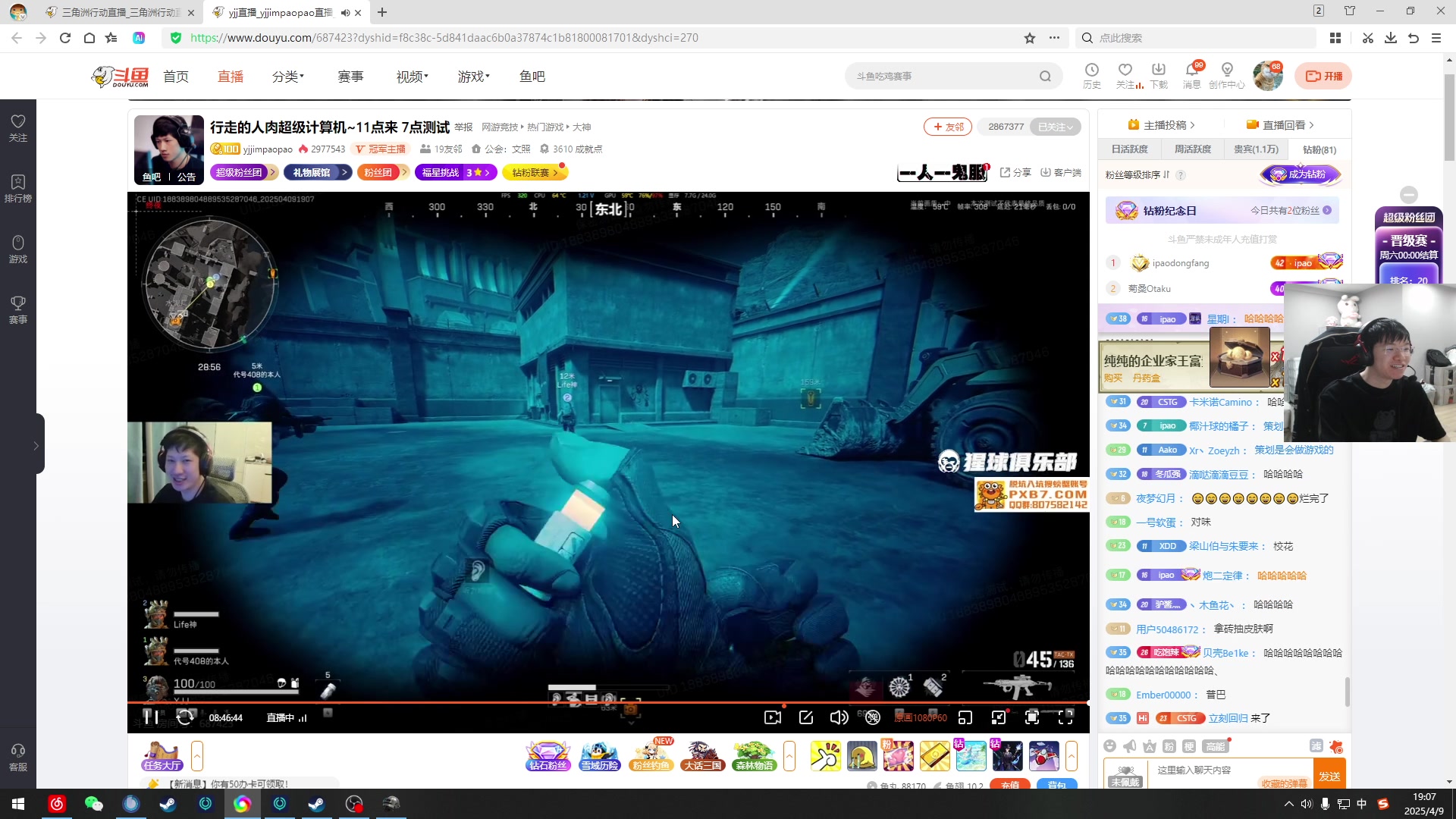The image size is (1456, 819).
Task: Open 游戏 in the left sidebar
Action: coord(18,249)
